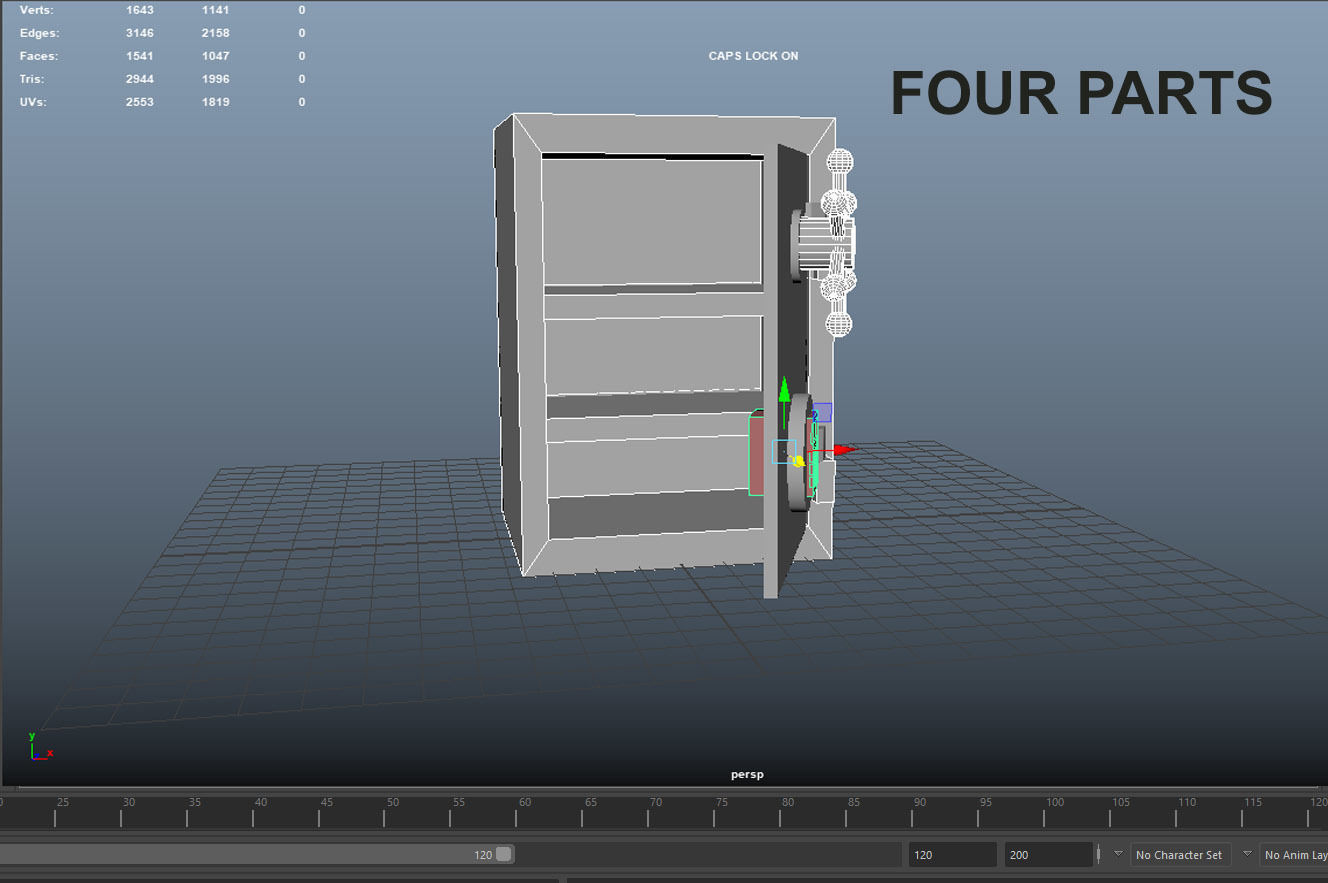Click the blue plane handle of the manipulator

[x=822, y=413]
